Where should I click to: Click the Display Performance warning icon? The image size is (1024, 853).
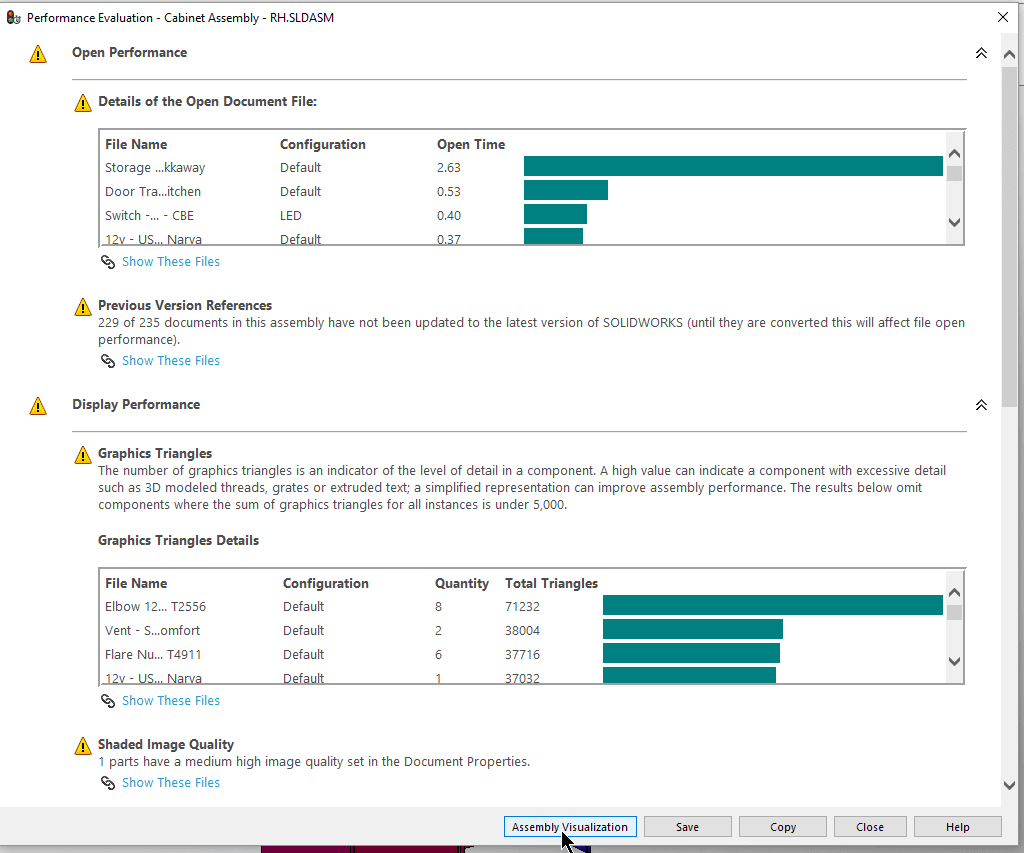[38, 406]
